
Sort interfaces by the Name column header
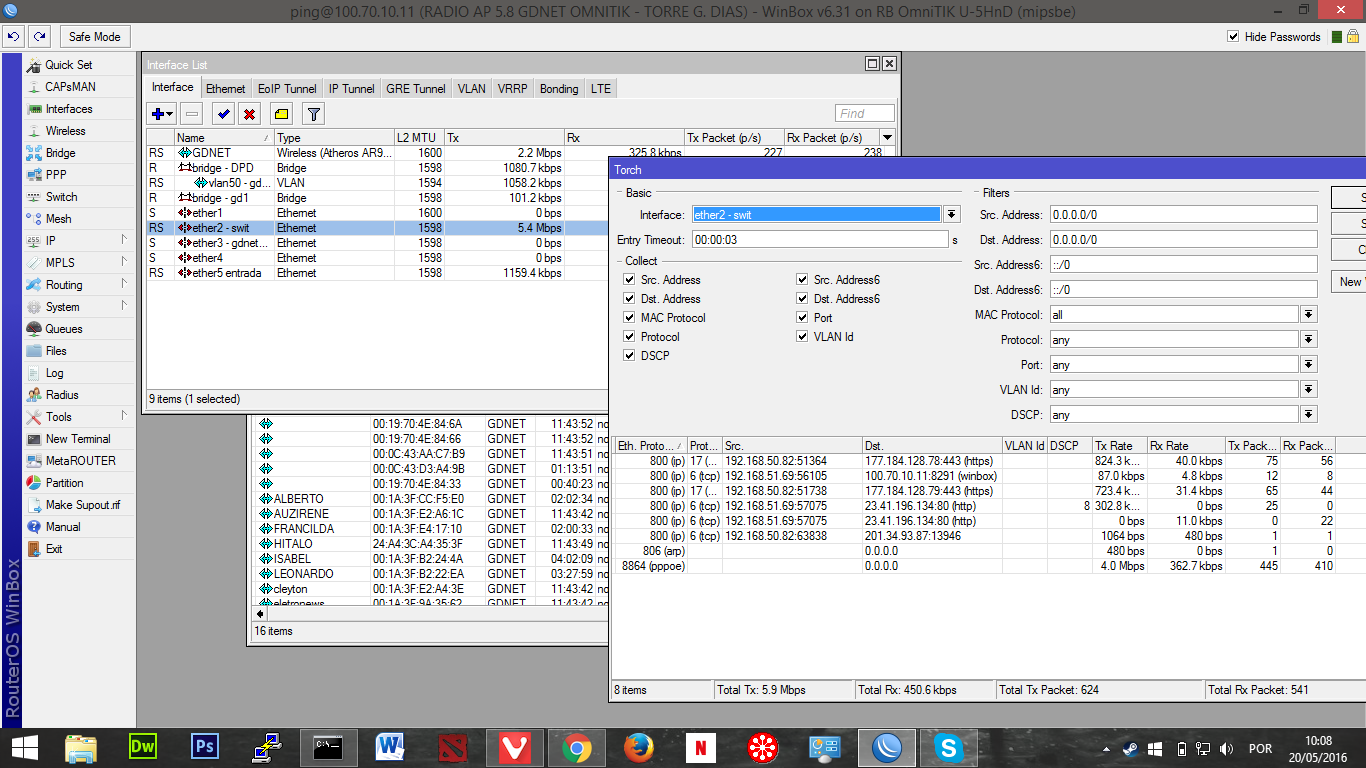click(224, 138)
